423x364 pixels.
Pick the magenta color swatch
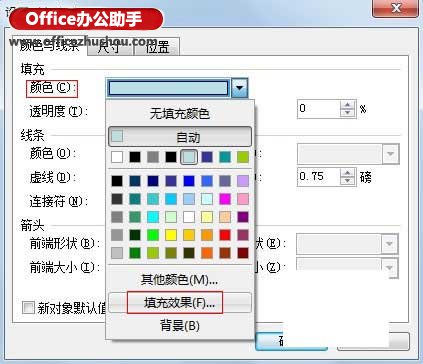pyautogui.click(x=225, y=199)
